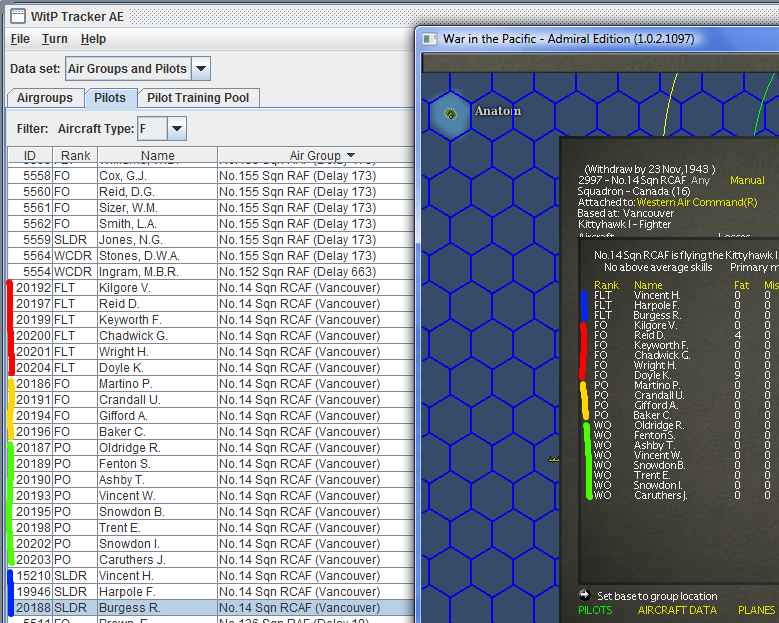Image resolution: width=779 pixels, height=623 pixels.
Task: Select tracker row Snowdon B.
Action: coord(211,512)
